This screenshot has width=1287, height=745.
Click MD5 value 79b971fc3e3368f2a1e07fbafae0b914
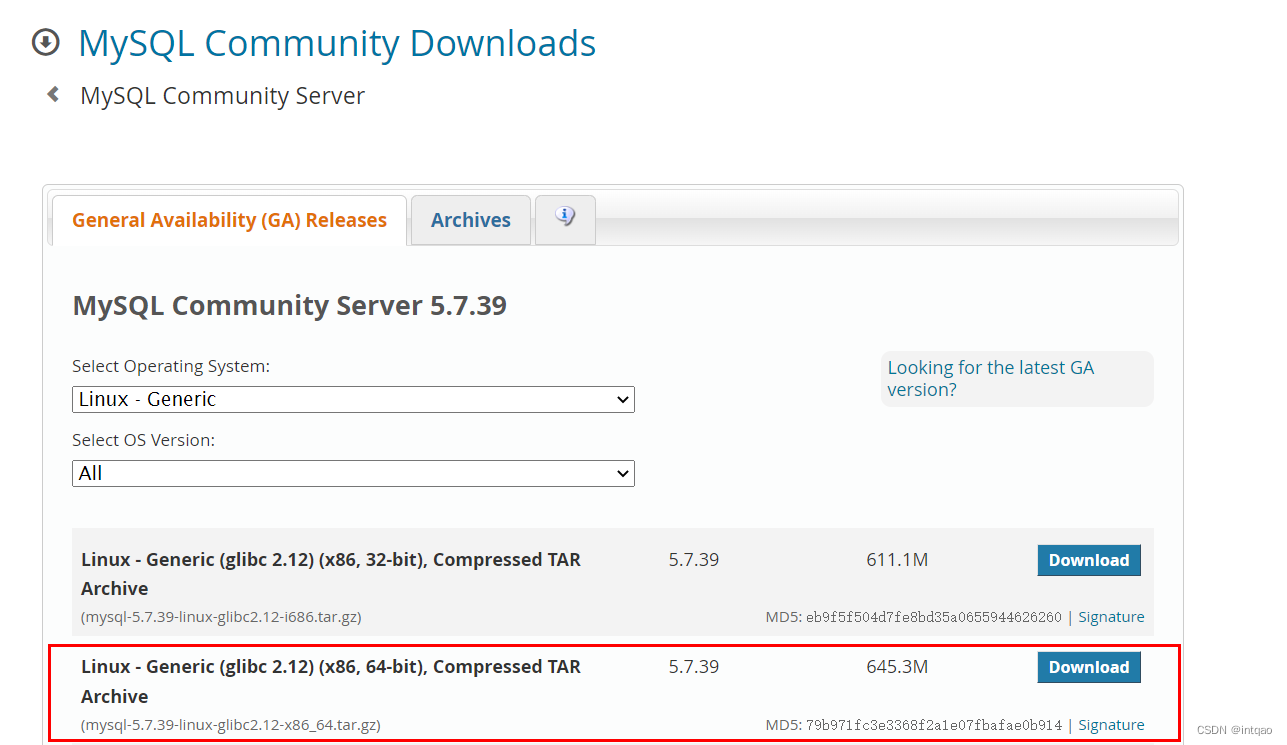(934, 725)
